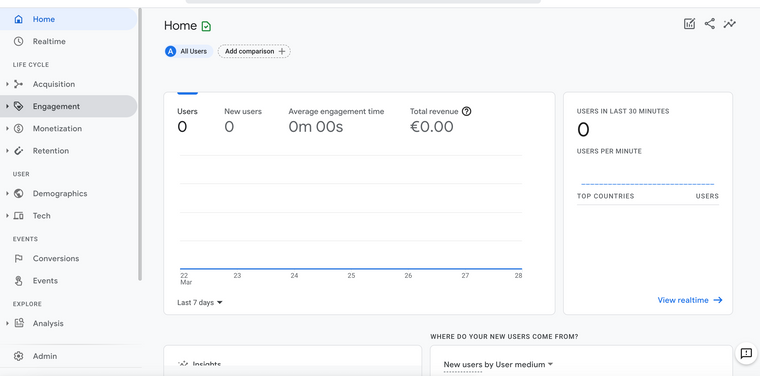The image size is (760, 376).
Task: Click the feedback chat bubble icon
Action: [746, 353]
